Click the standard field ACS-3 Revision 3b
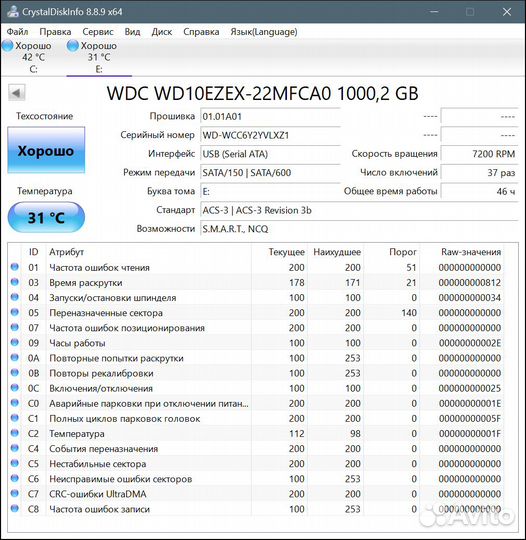Image resolution: width=526 pixels, height=540 pixels. (359, 210)
